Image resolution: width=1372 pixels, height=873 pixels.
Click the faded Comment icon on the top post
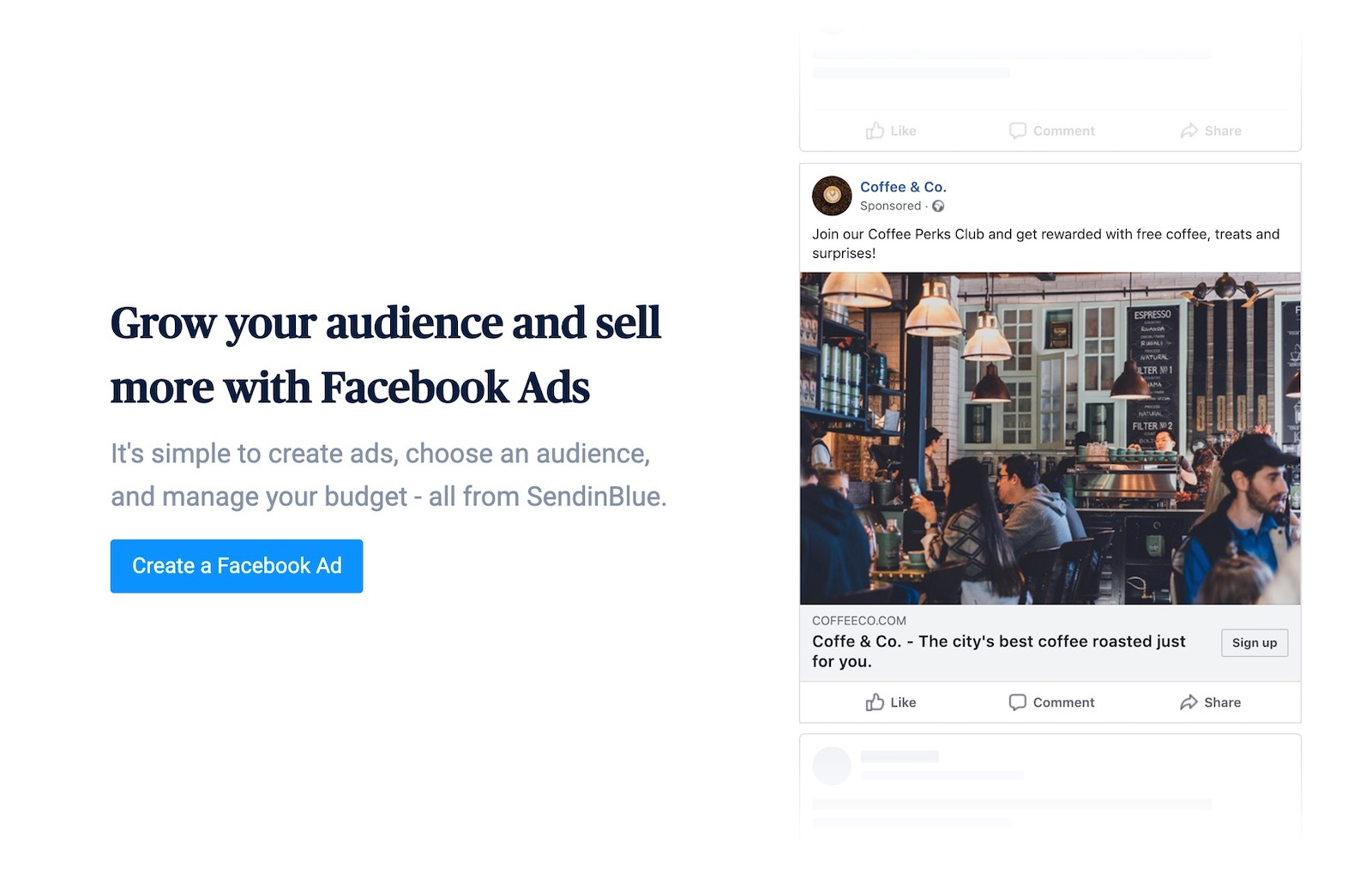click(1017, 130)
